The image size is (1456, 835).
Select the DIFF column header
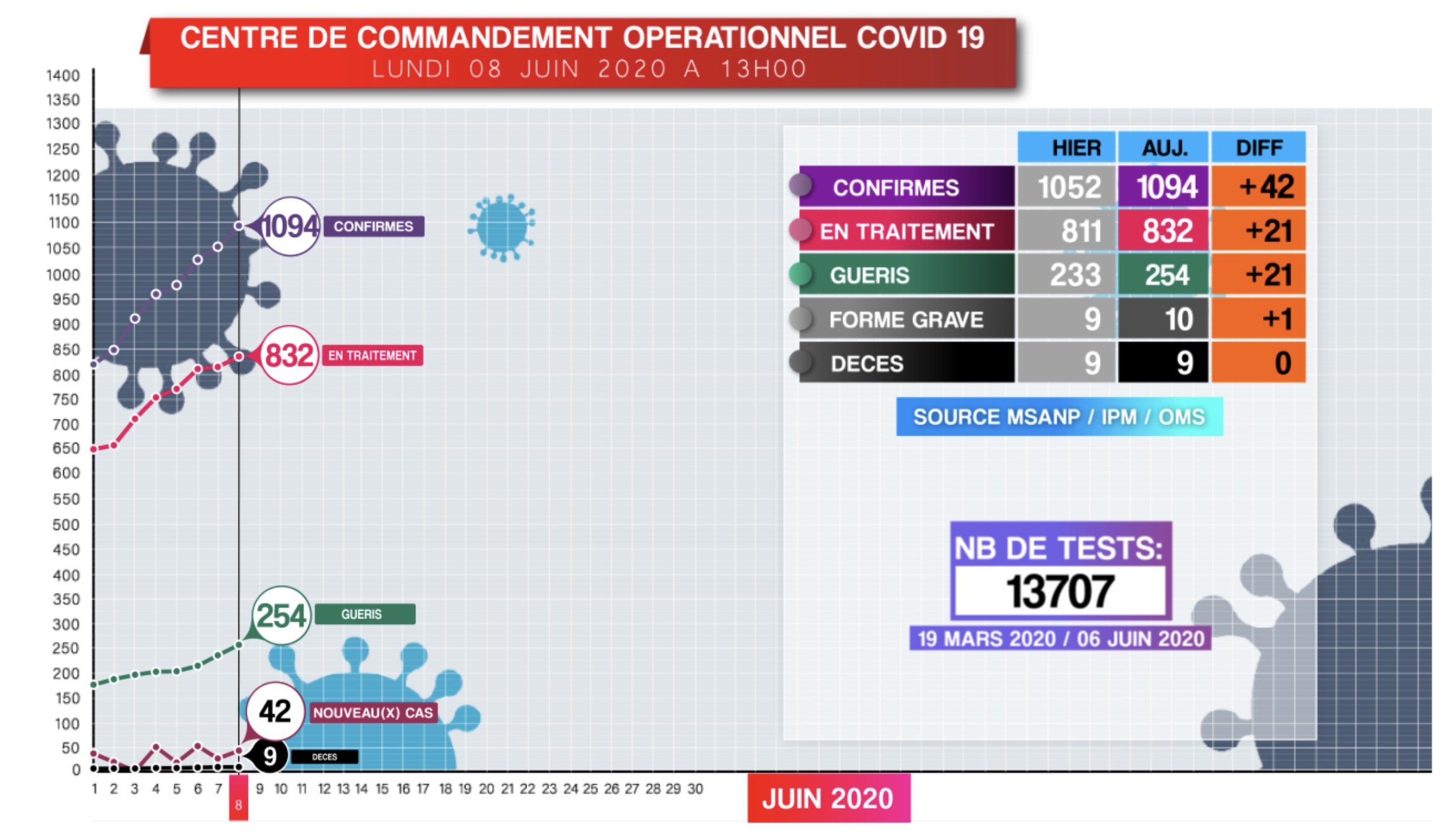pyautogui.click(x=1258, y=147)
